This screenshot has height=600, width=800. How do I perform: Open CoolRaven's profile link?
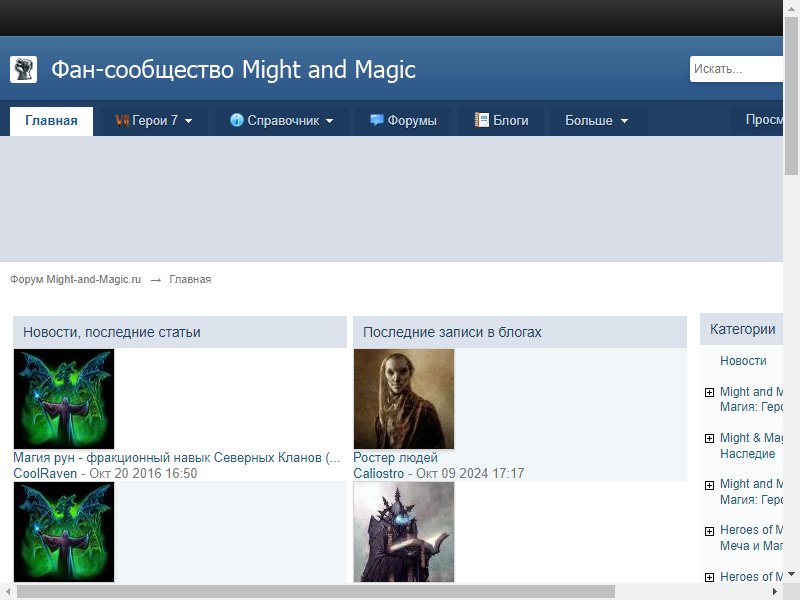click(45, 473)
